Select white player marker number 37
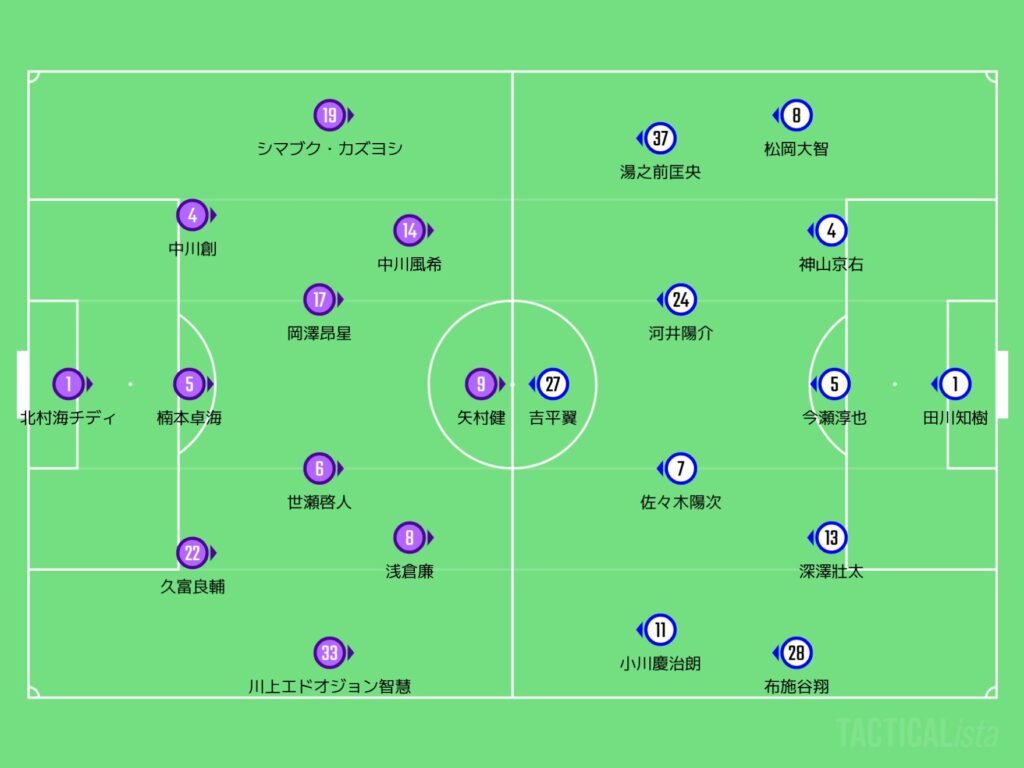 pos(660,138)
